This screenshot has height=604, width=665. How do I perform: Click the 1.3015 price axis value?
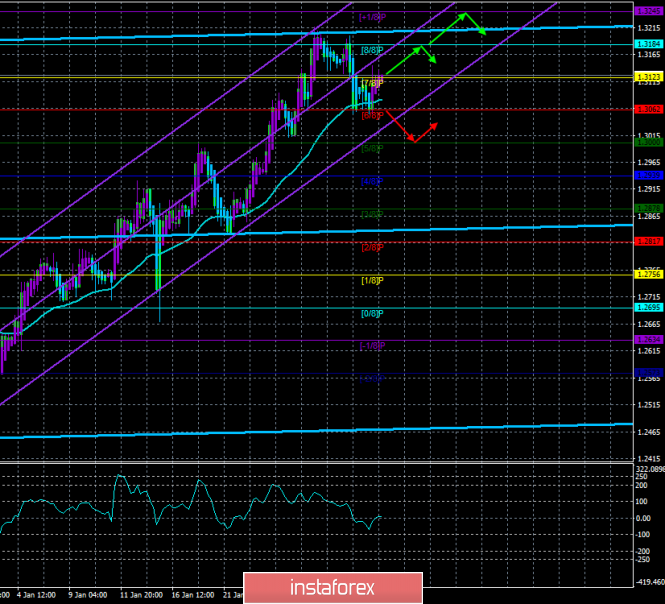point(649,135)
